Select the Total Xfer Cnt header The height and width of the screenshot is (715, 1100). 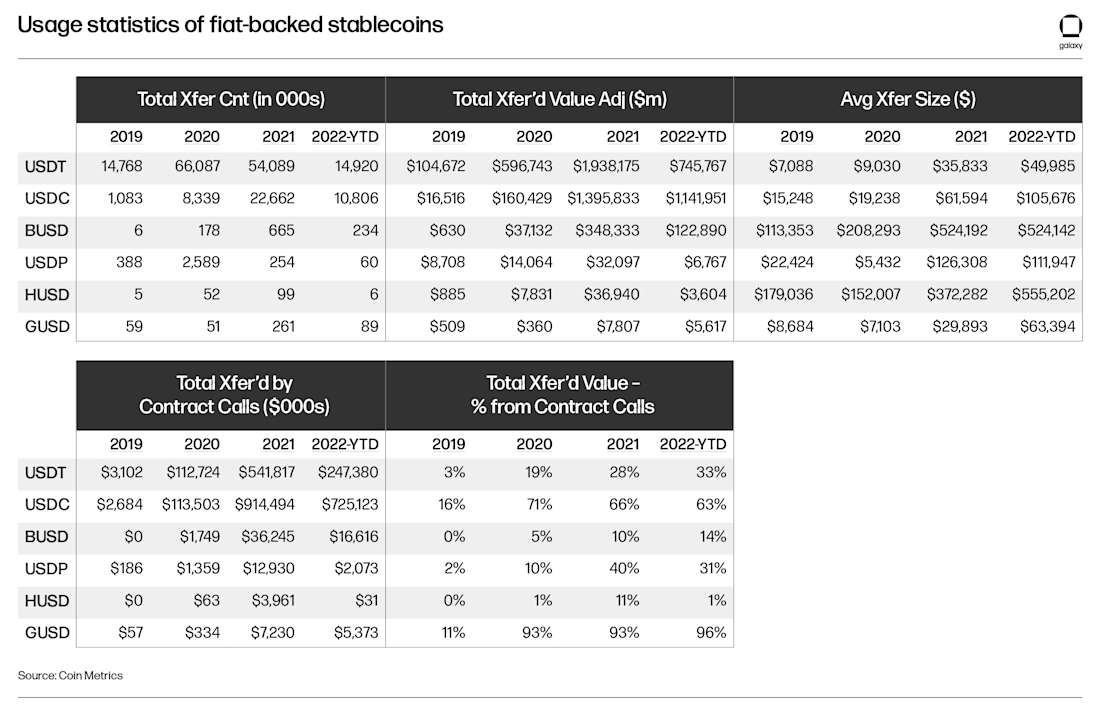point(231,100)
